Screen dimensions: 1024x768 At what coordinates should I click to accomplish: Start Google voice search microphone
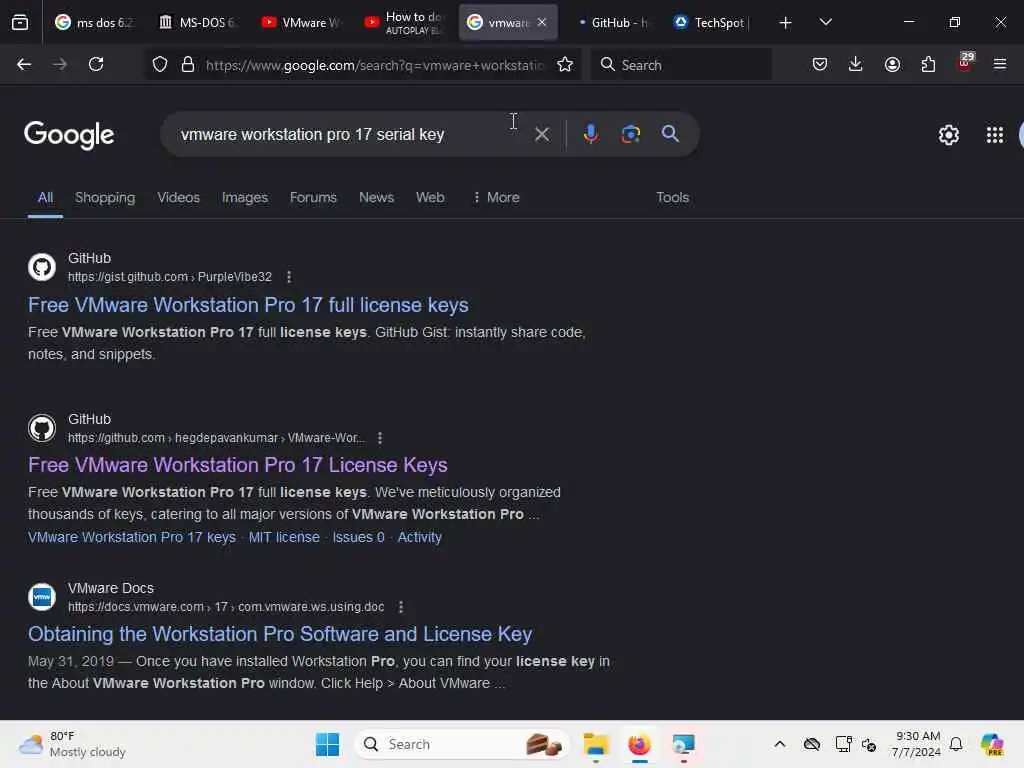[590, 134]
